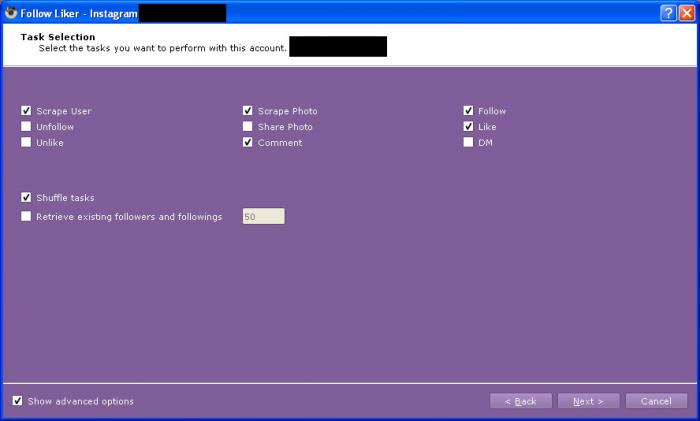
Task: Click the followers count field showing 50
Action: coord(263,217)
